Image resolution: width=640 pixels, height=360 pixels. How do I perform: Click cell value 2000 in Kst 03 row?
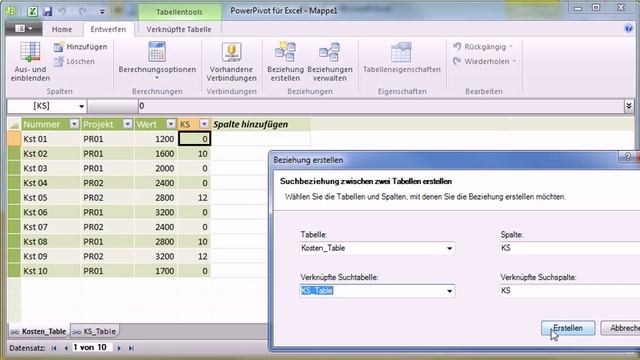[x=156, y=168]
